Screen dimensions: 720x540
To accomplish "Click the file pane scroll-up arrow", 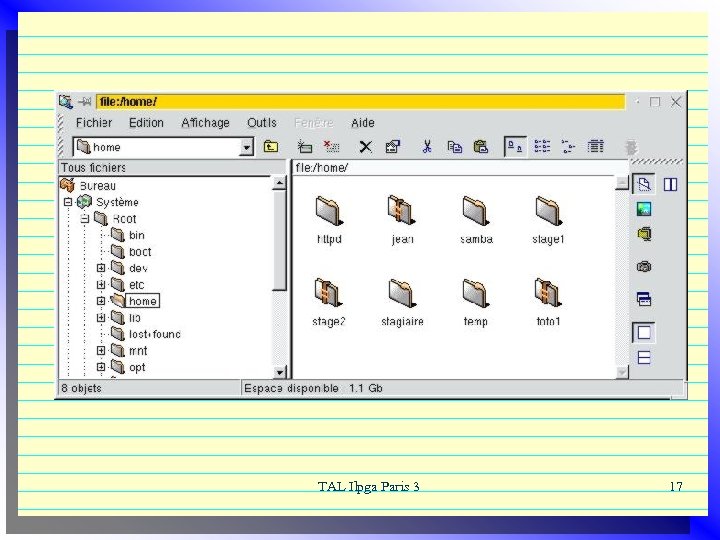I will tap(622, 182).
